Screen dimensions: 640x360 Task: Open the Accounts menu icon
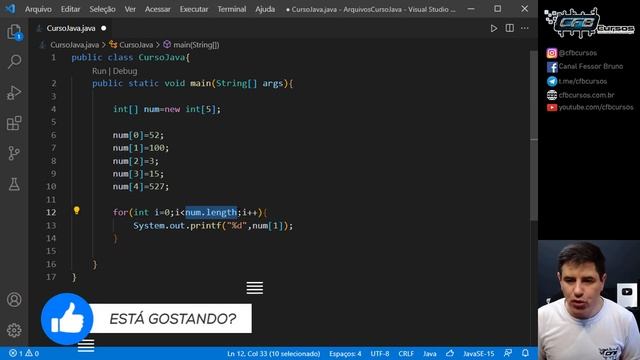tap(14, 300)
